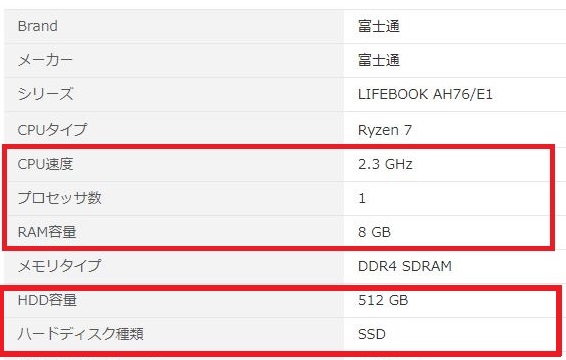Select the DDR4 SDRAM value
This screenshot has height=360, width=566.
coord(405,266)
